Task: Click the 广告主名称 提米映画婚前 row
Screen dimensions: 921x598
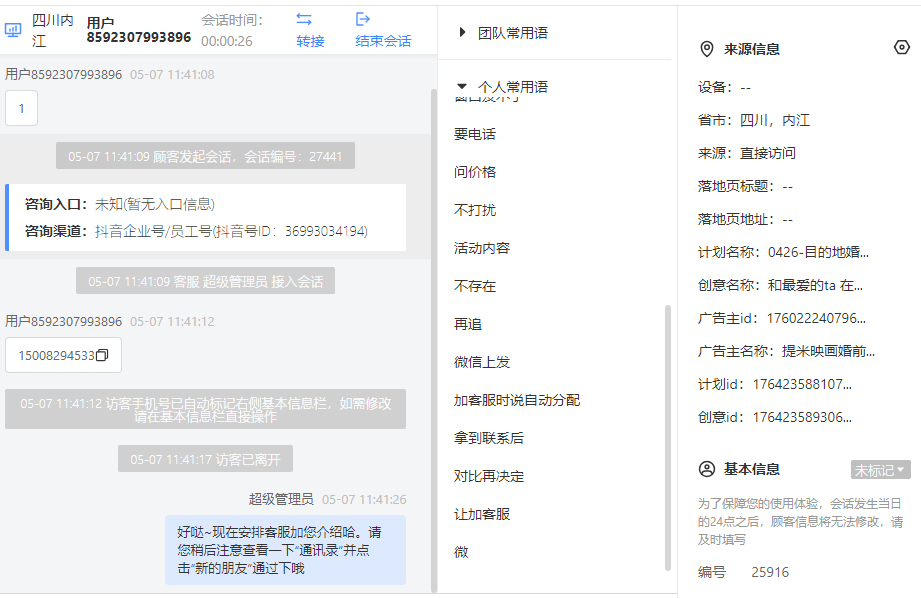Action: coord(786,351)
